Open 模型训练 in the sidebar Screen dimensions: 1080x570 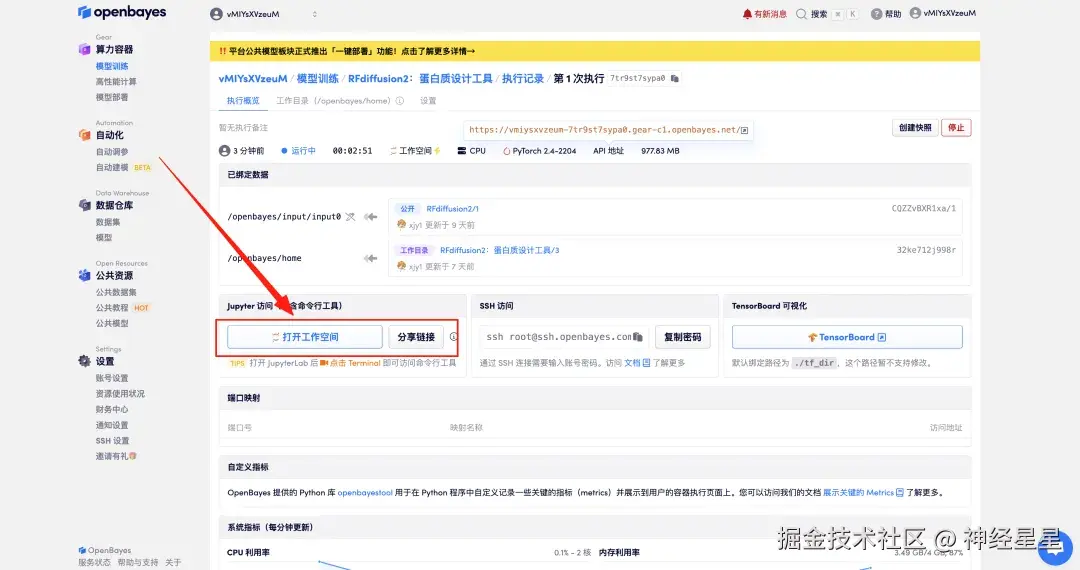coord(112,66)
